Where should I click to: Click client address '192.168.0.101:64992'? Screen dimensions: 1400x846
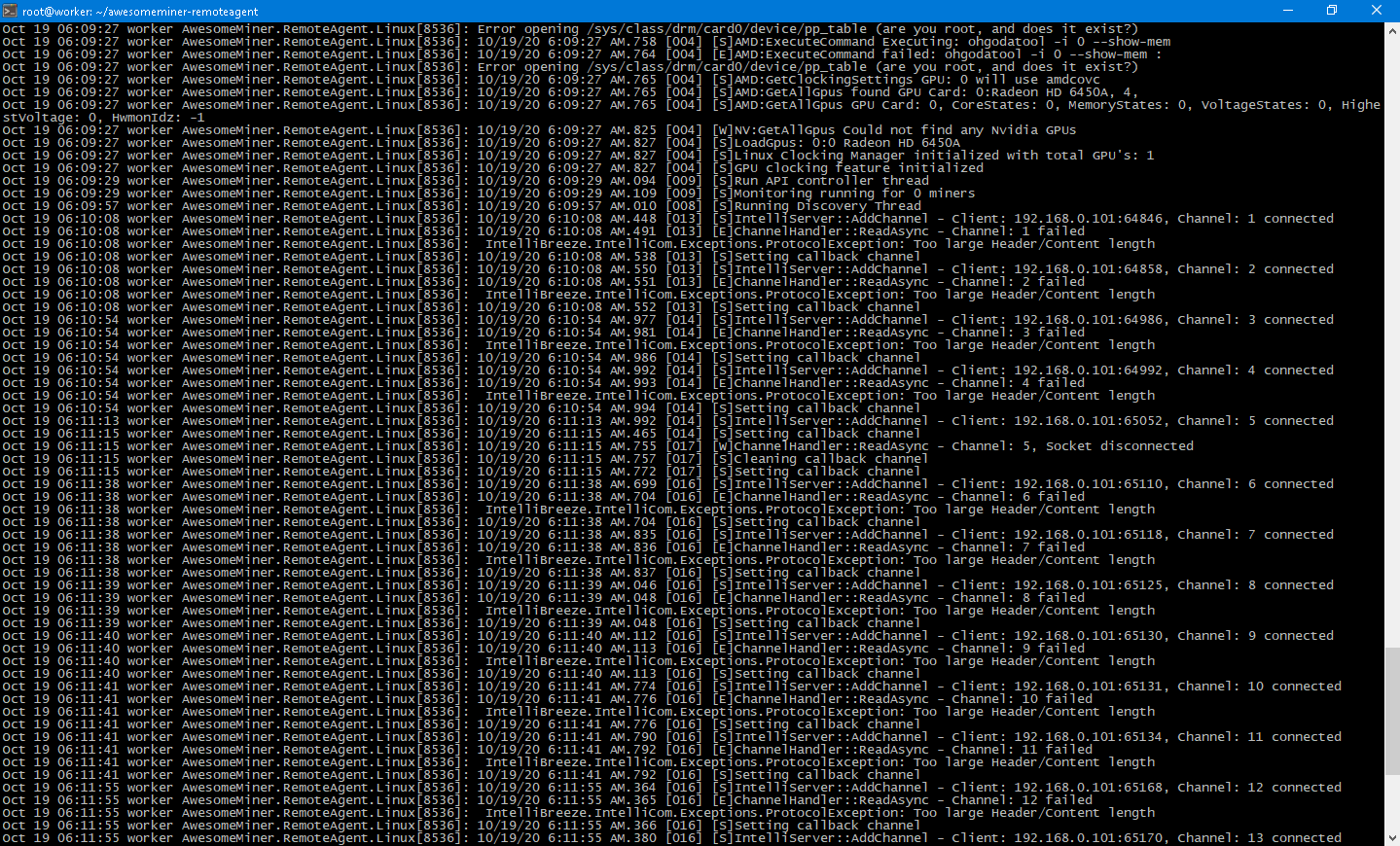pyautogui.click(x=1088, y=370)
